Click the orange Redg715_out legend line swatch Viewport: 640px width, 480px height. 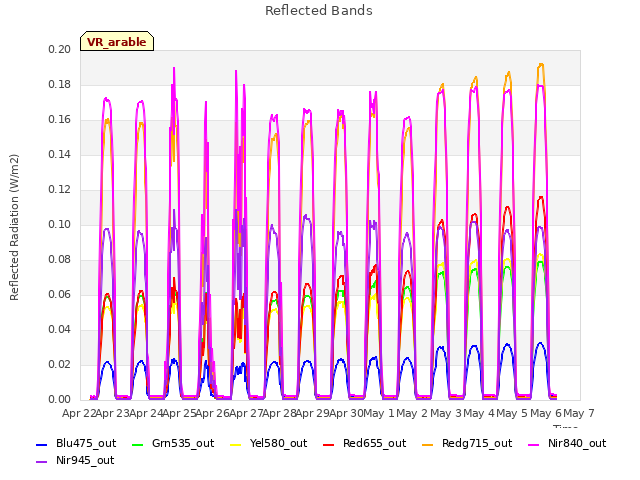point(428,444)
